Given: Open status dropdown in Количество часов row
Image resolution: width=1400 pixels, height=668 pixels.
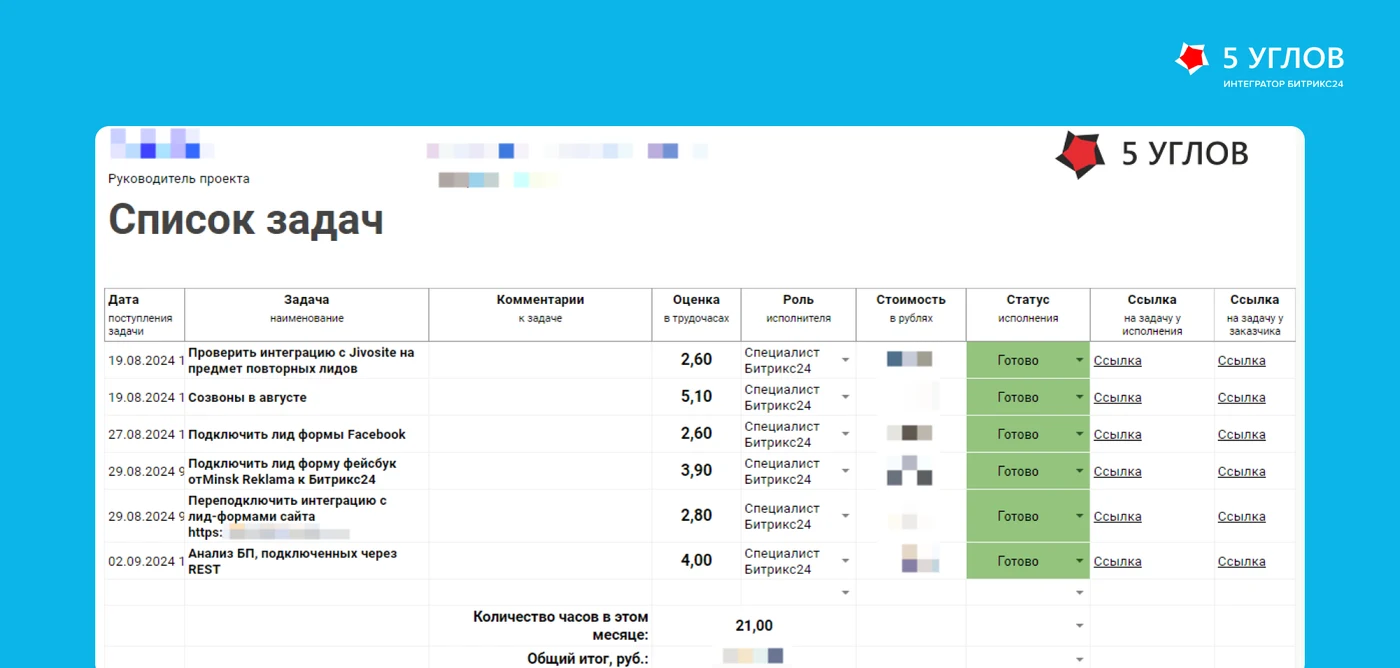Looking at the screenshot, I should pyautogui.click(x=1079, y=626).
